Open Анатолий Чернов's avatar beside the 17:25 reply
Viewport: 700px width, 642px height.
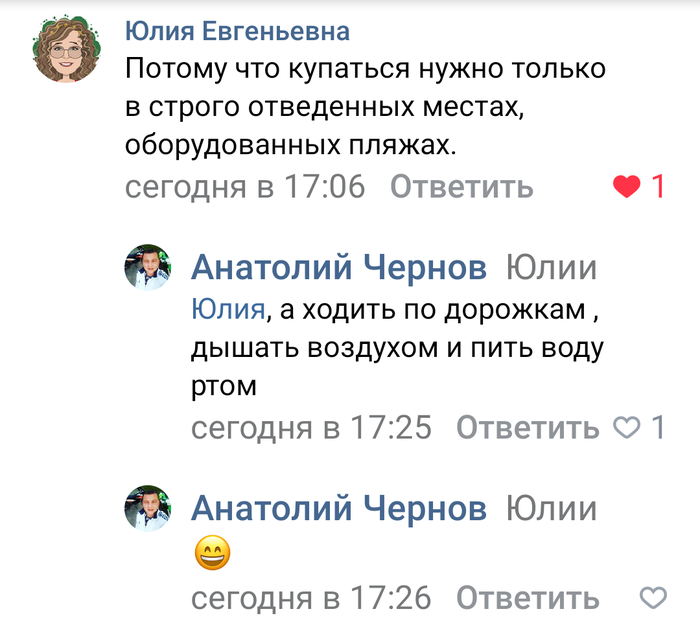click(x=148, y=268)
